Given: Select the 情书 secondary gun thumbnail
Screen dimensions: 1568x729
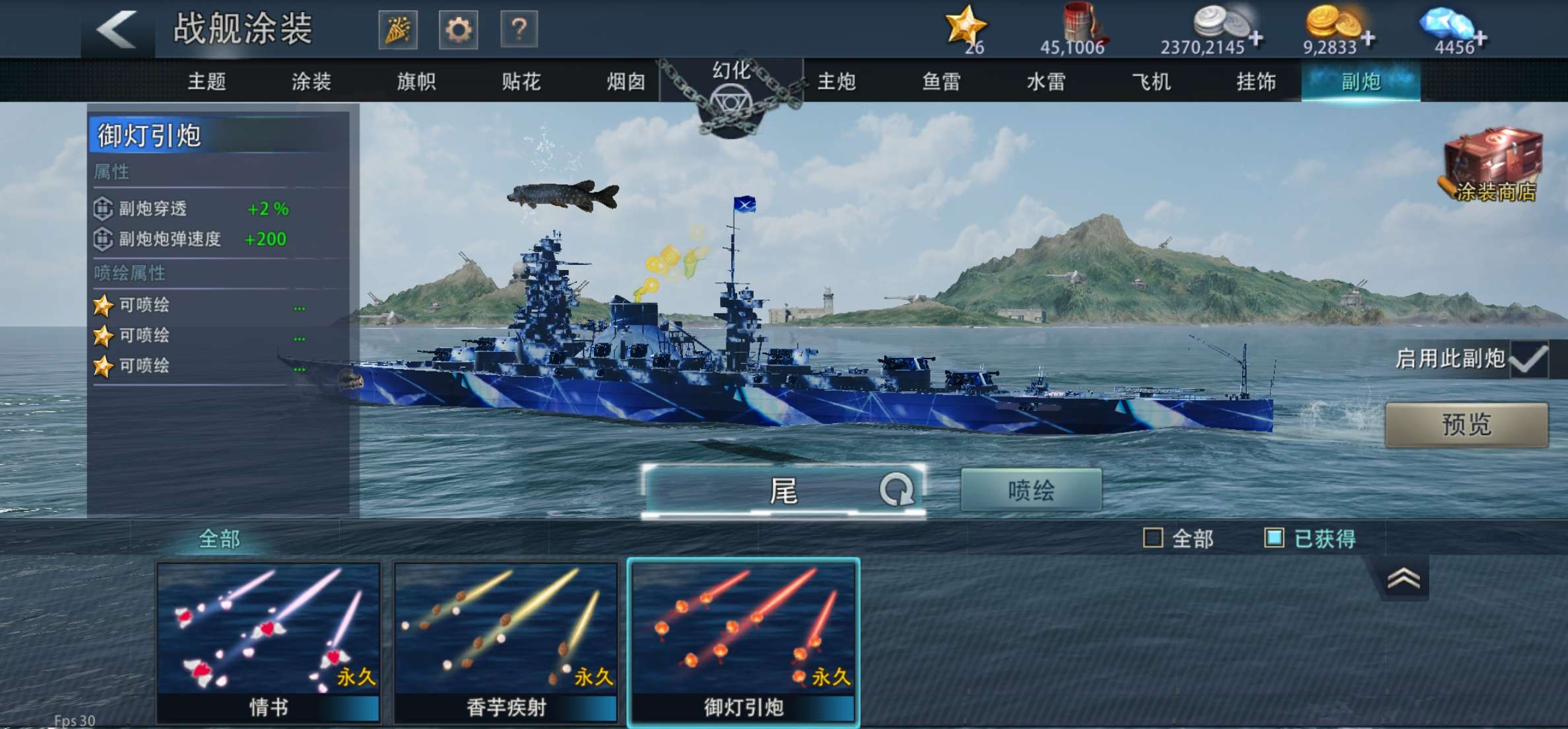Looking at the screenshot, I should pyautogui.click(x=269, y=642).
